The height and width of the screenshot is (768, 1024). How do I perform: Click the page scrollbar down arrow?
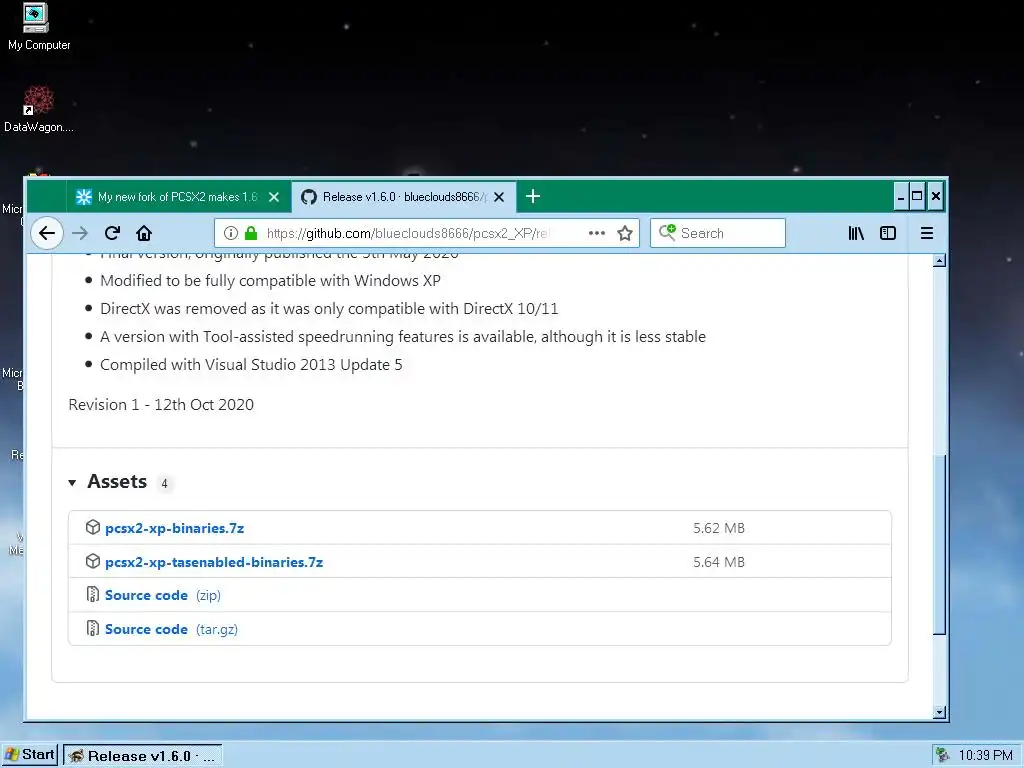click(x=939, y=712)
